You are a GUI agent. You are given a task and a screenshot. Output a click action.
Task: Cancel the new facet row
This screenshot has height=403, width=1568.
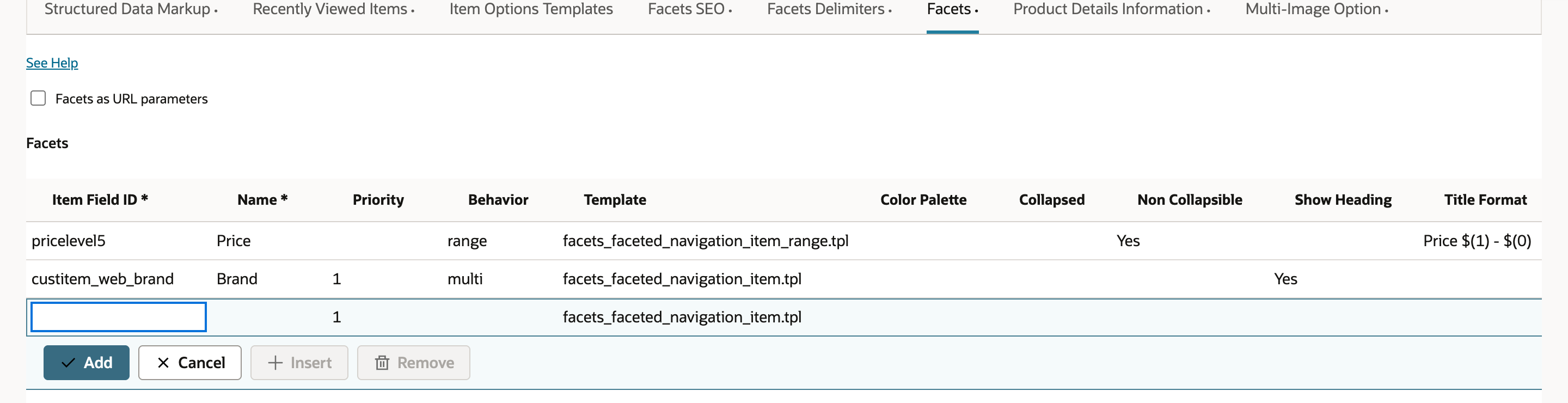click(190, 363)
